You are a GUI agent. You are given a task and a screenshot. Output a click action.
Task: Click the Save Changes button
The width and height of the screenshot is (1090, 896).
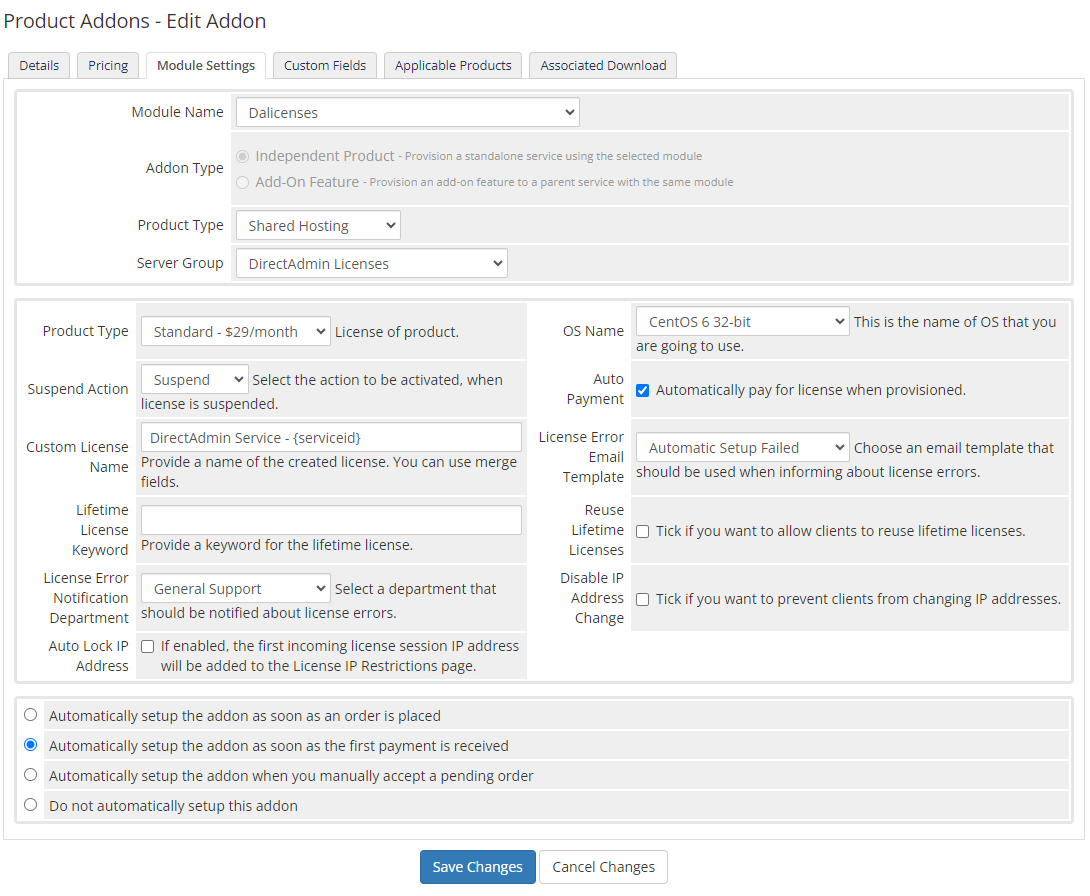tap(478, 867)
